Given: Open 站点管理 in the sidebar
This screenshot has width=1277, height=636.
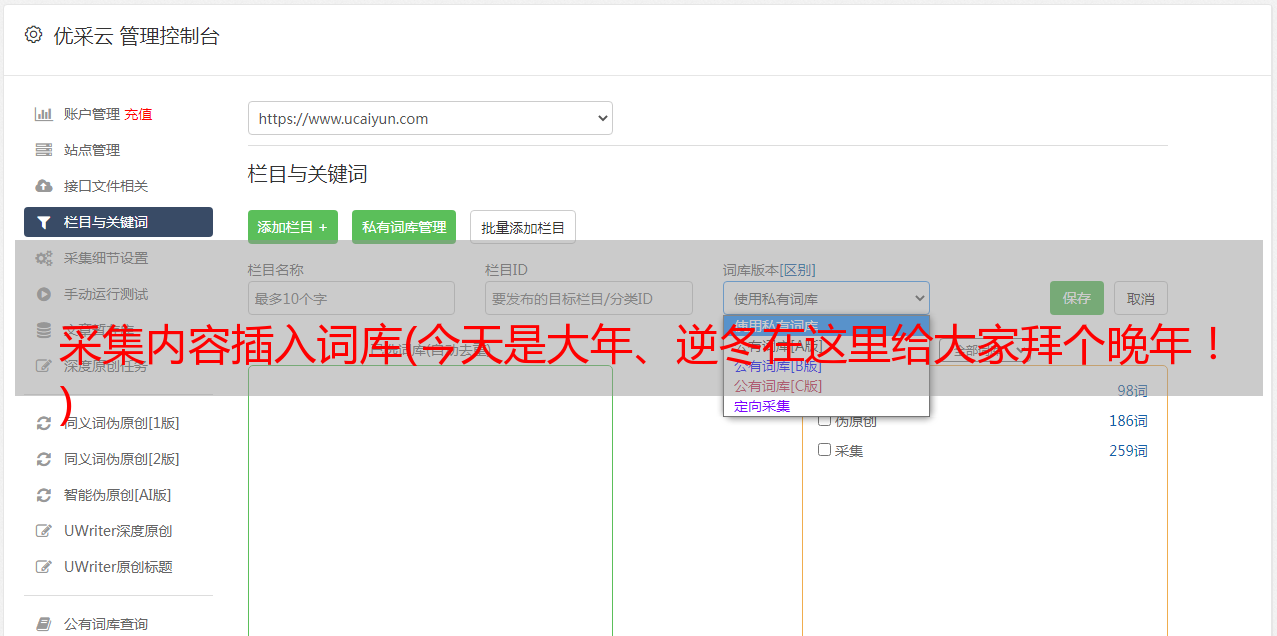Looking at the screenshot, I should [x=92, y=150].
